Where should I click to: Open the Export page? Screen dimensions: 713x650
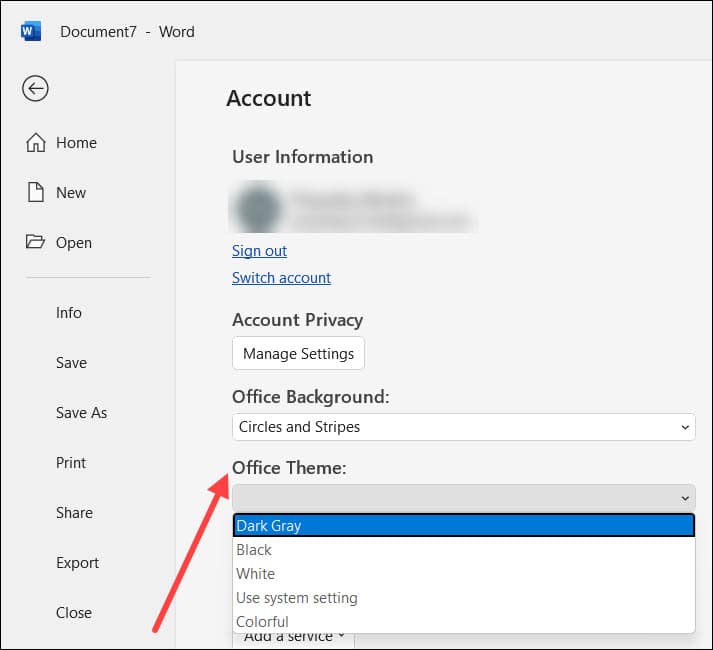pyautogui.click(x=77, y=563)
